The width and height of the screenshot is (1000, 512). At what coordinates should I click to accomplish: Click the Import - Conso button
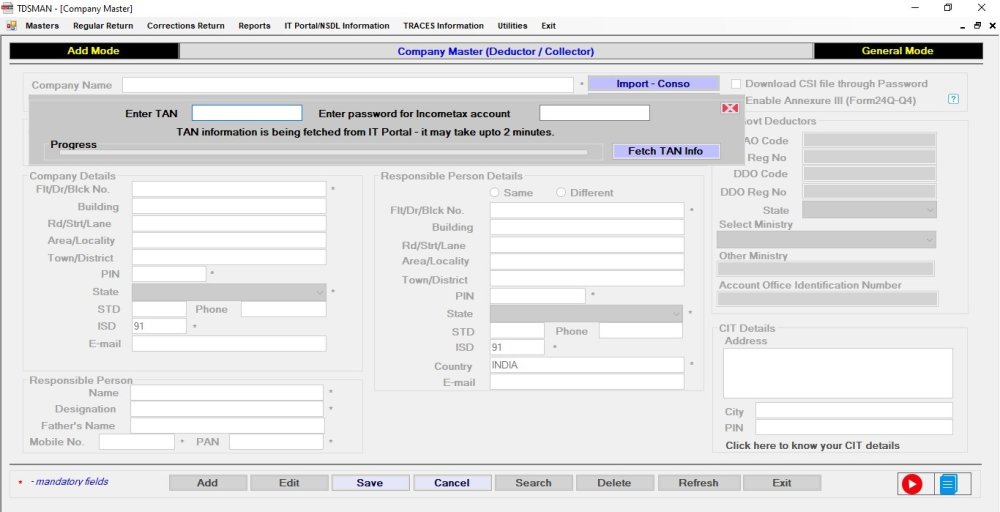click(x=653, y=84)
